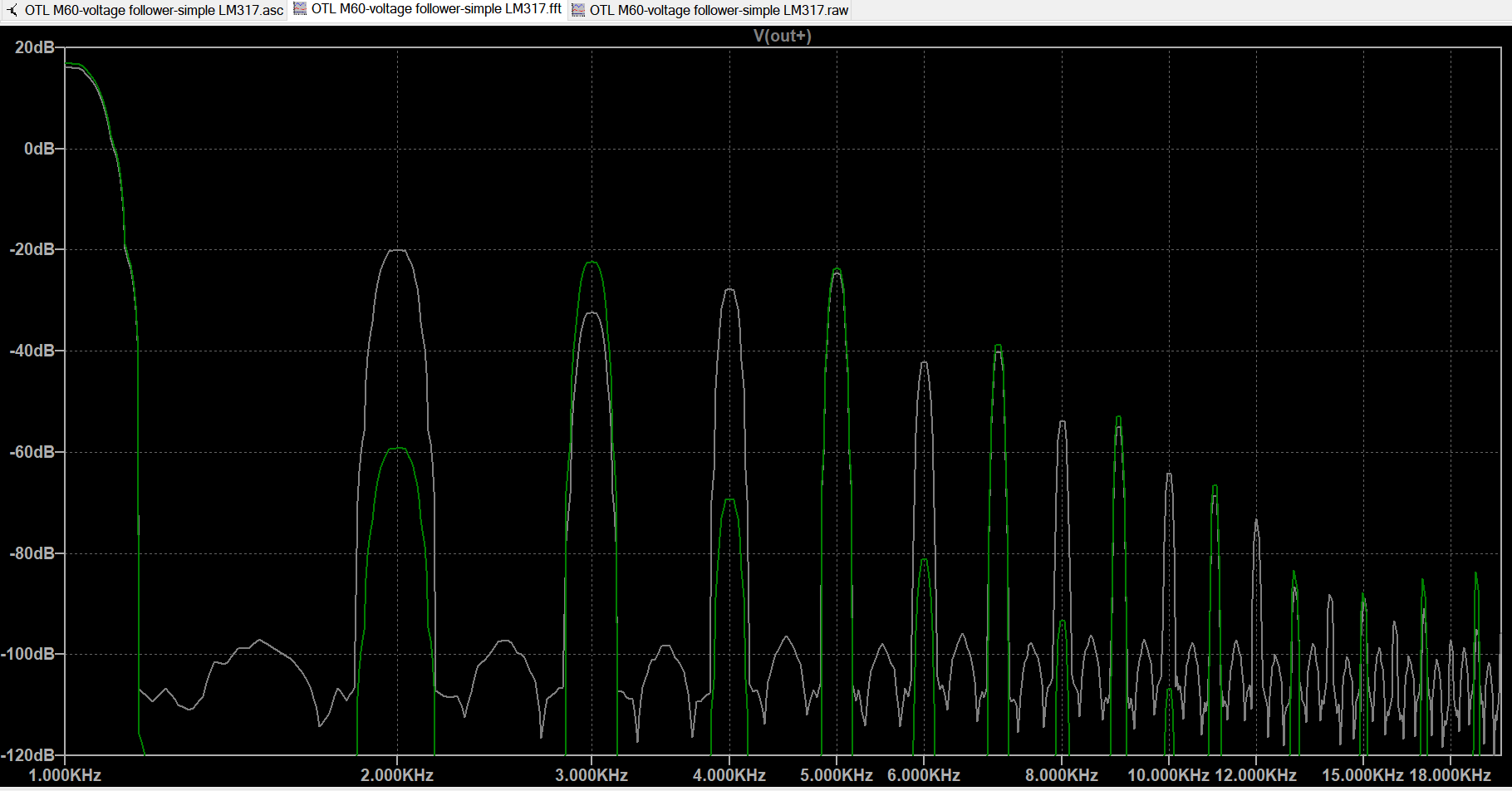Click the -20dB vertical axis label
1512x791 pixels.
click(x=32, y=249)
